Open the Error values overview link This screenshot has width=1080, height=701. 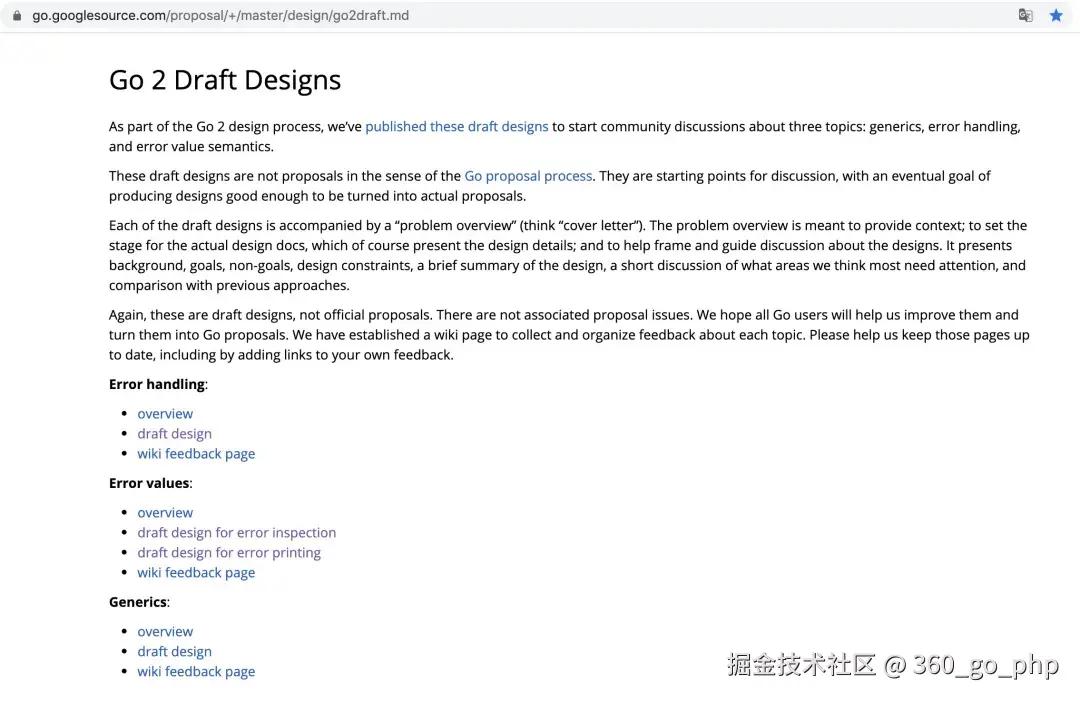[165, 513]
